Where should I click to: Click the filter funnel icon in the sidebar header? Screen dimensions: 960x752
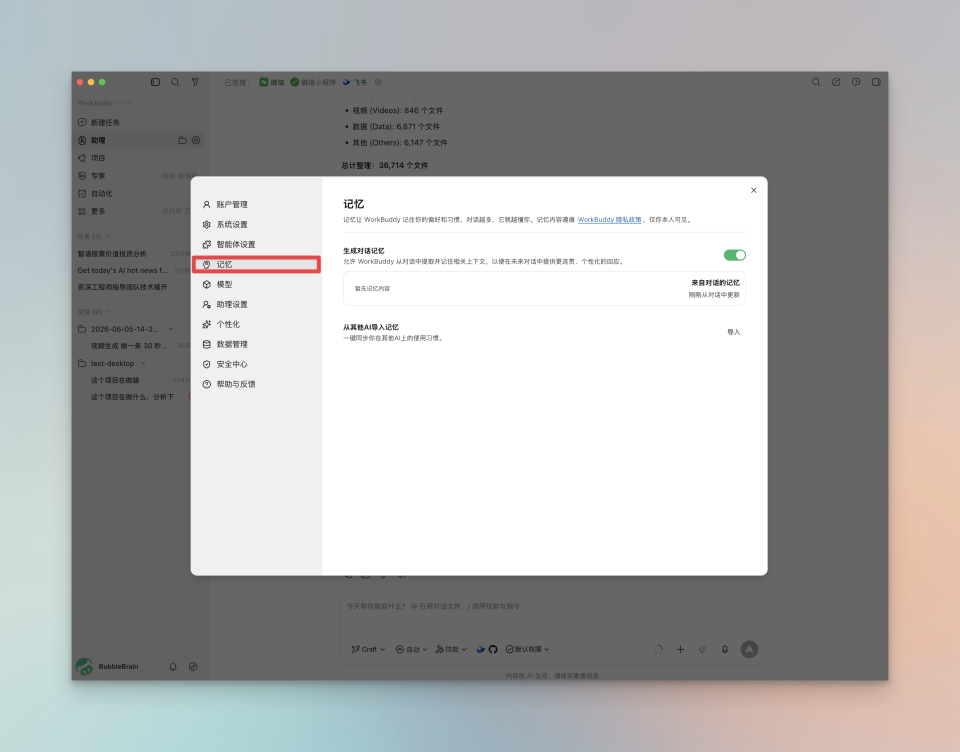[x=195, y=82]
